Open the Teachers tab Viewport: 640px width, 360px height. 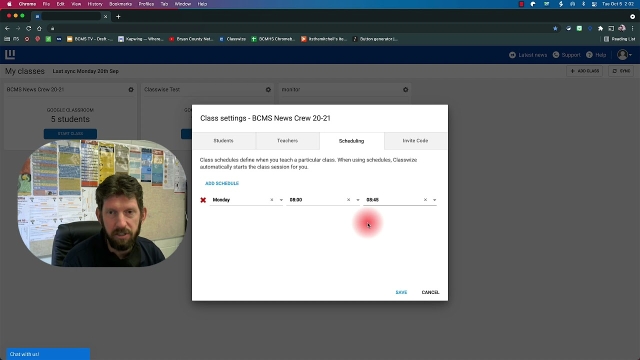point(287,141)
